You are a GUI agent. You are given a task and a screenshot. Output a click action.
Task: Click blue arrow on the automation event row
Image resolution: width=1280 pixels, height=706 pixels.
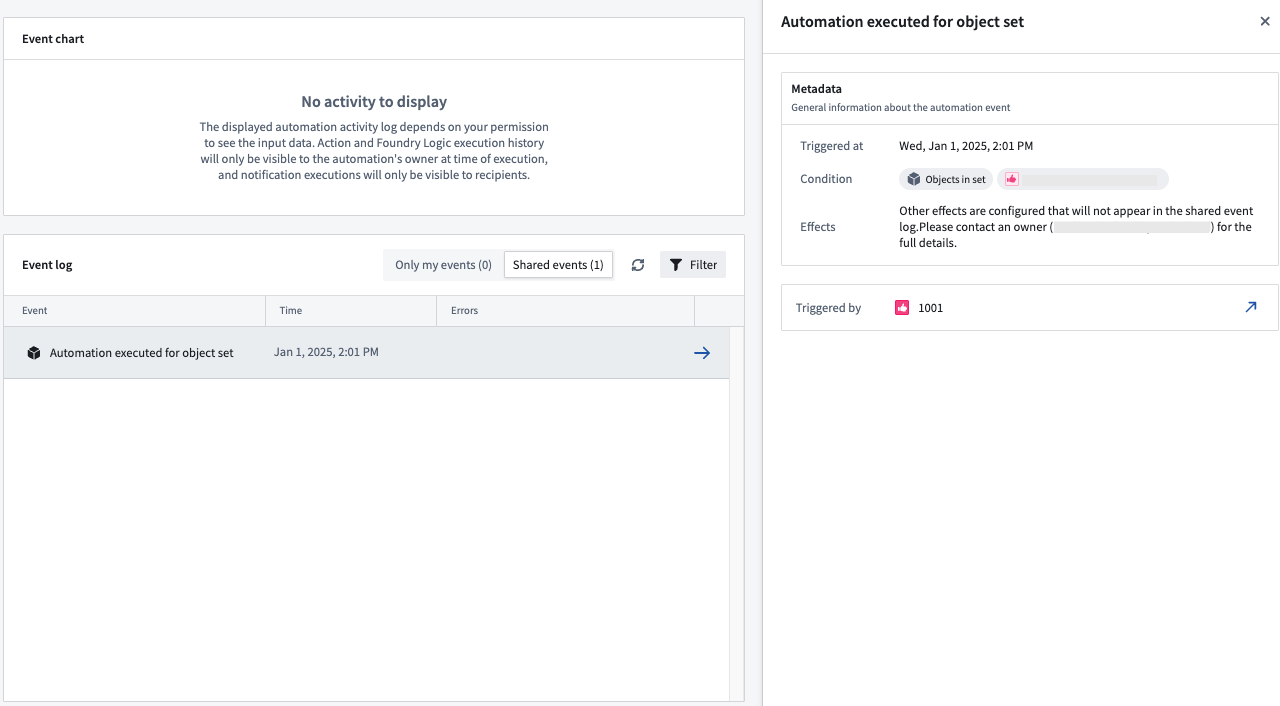702,353
